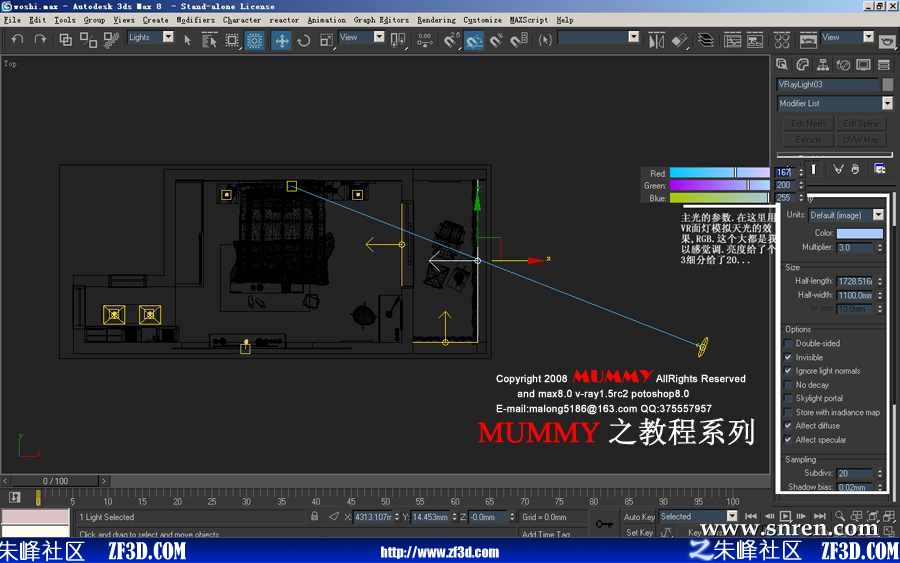
Task: Click the Quick Render teapot icon
Action: click(887, 41)
